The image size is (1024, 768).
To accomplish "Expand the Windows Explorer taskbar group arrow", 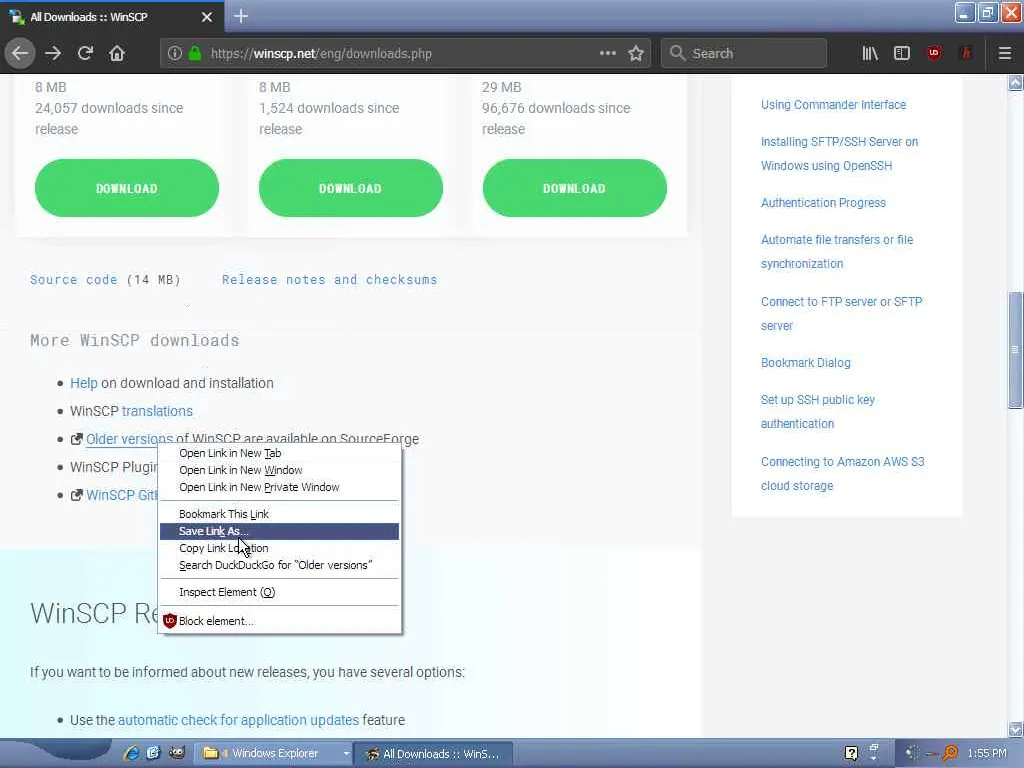I will coord(347,754).
